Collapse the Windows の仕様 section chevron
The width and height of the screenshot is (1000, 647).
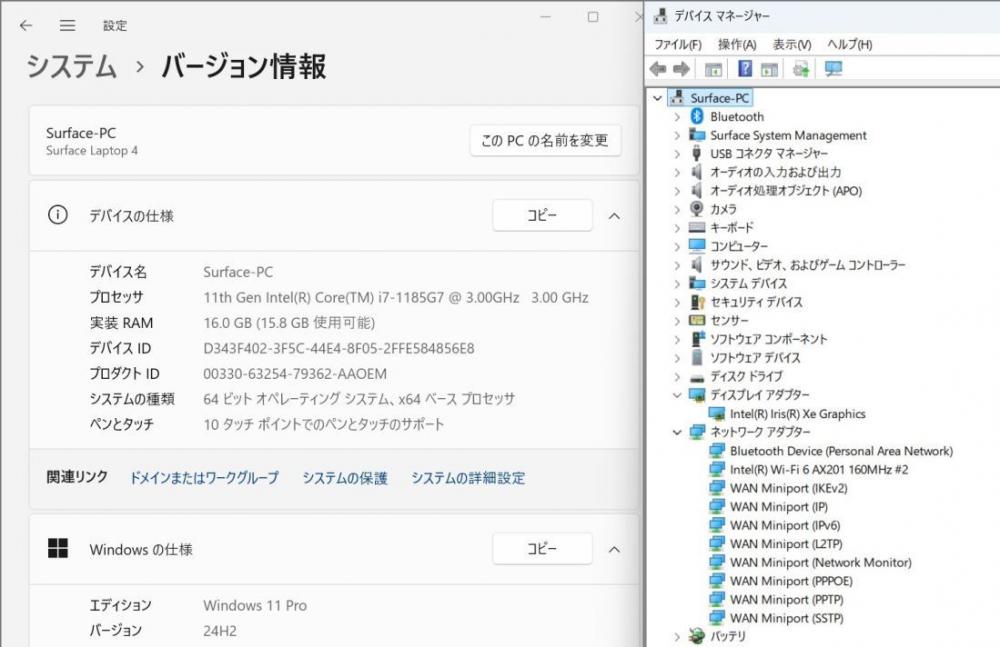(614, 549)
